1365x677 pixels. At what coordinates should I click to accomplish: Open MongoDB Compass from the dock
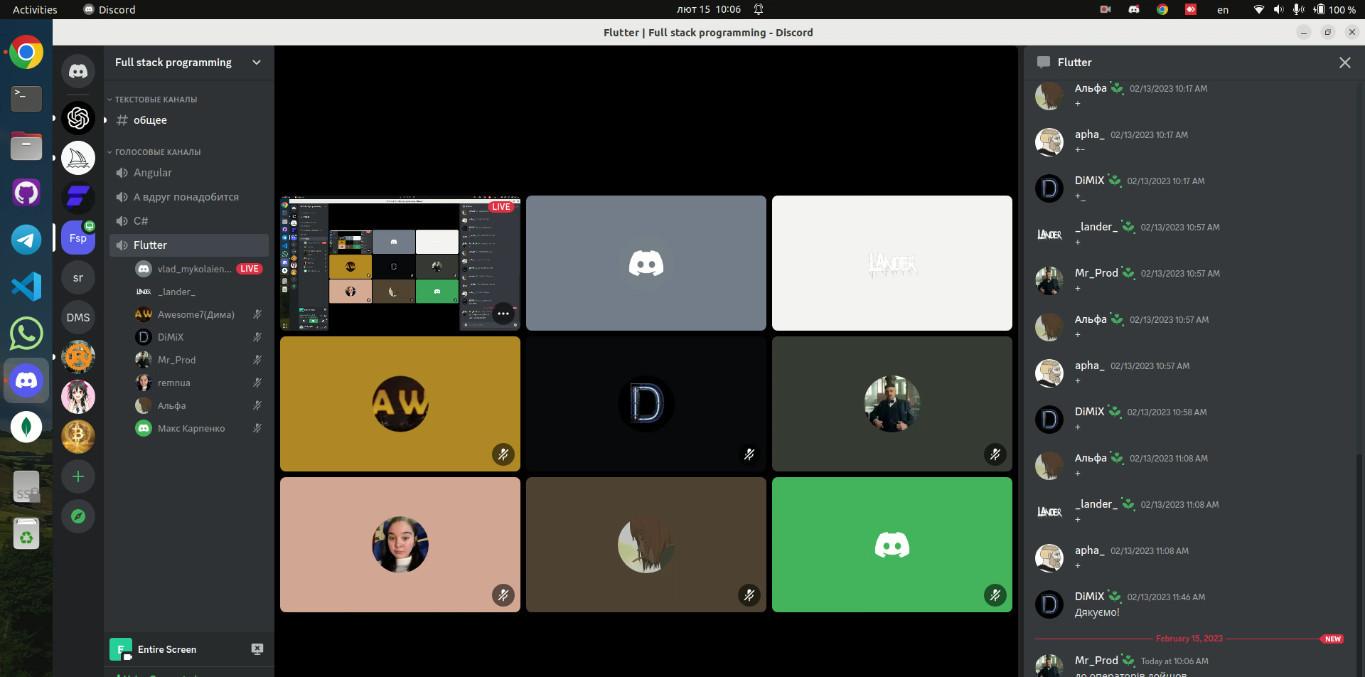[26, 427]
